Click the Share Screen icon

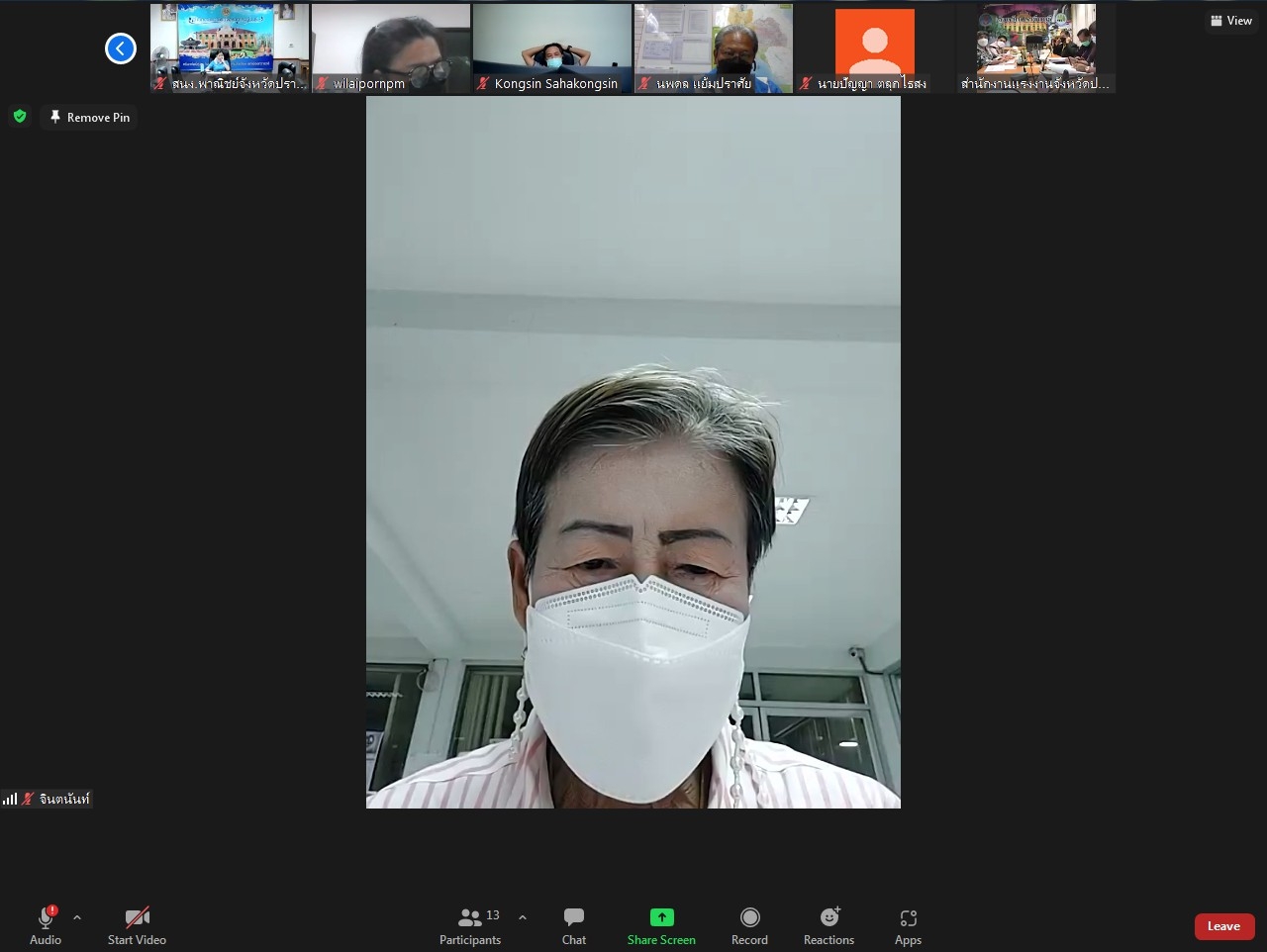[x=661, y=917]
